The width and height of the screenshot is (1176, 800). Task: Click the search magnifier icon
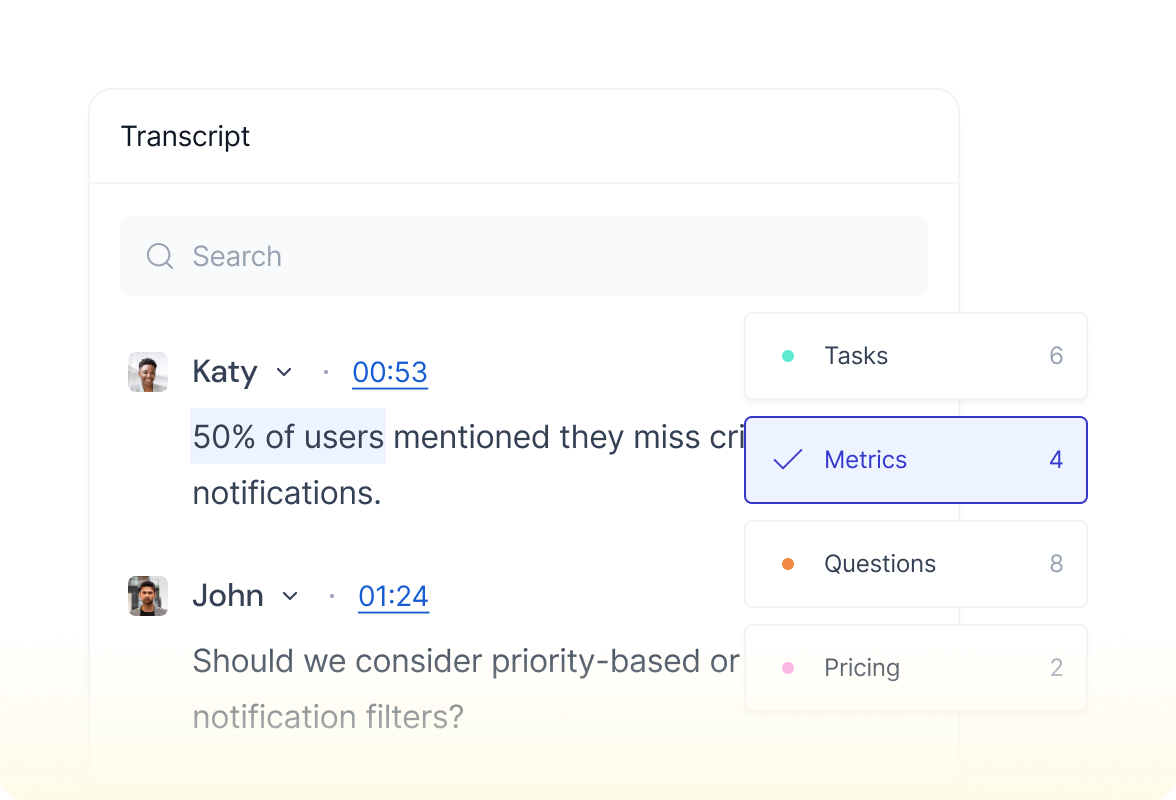pos(160,256)
